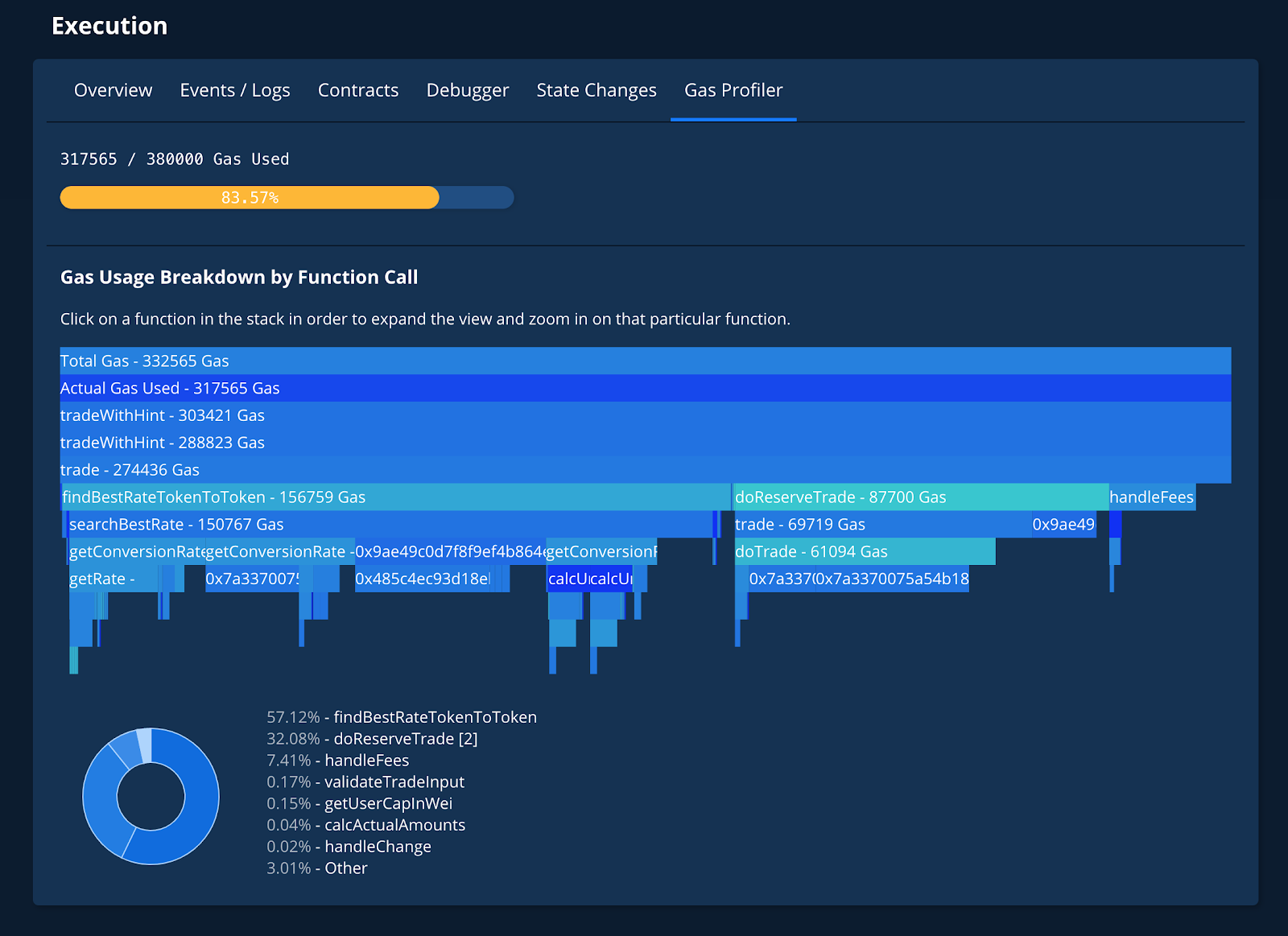
Task: Select the 0.15% - getUserCapInWei legend entry
Action: (360, 804)
